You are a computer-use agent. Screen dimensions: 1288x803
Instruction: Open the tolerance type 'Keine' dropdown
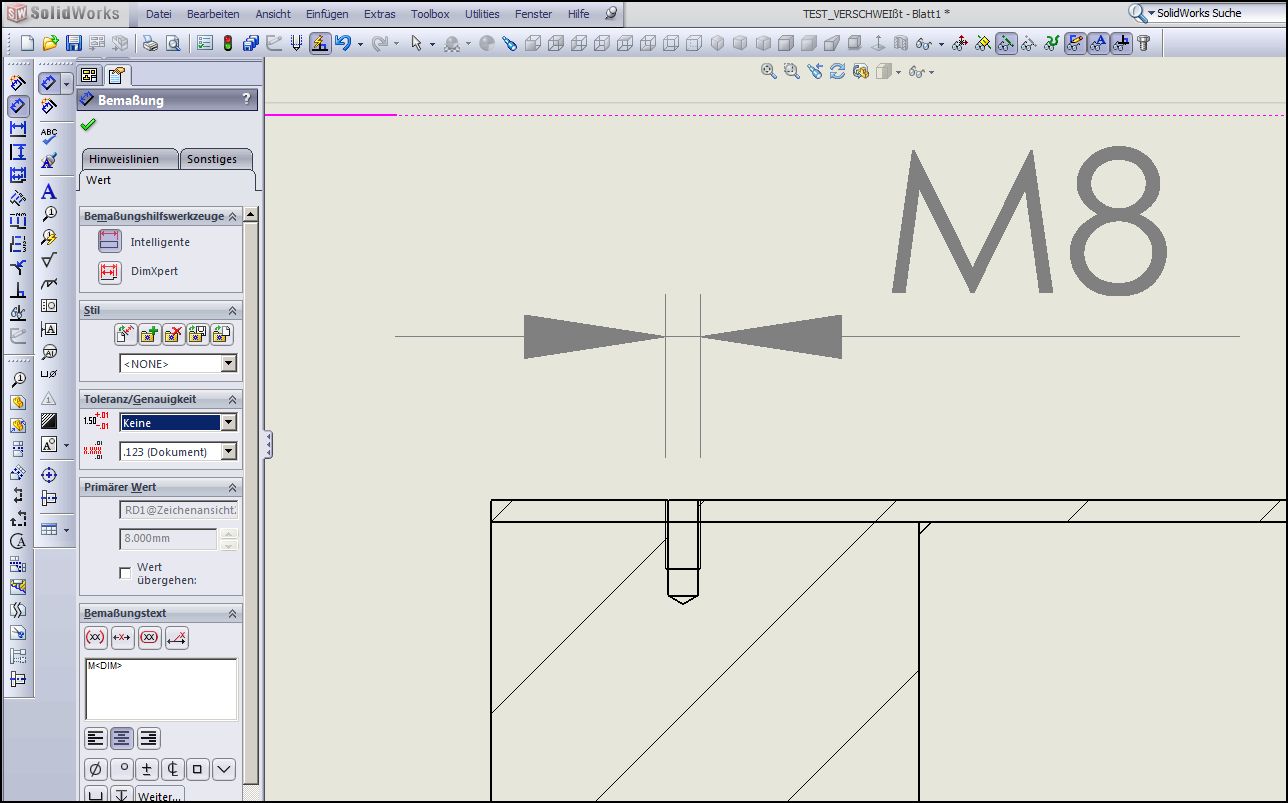(229, 423)
